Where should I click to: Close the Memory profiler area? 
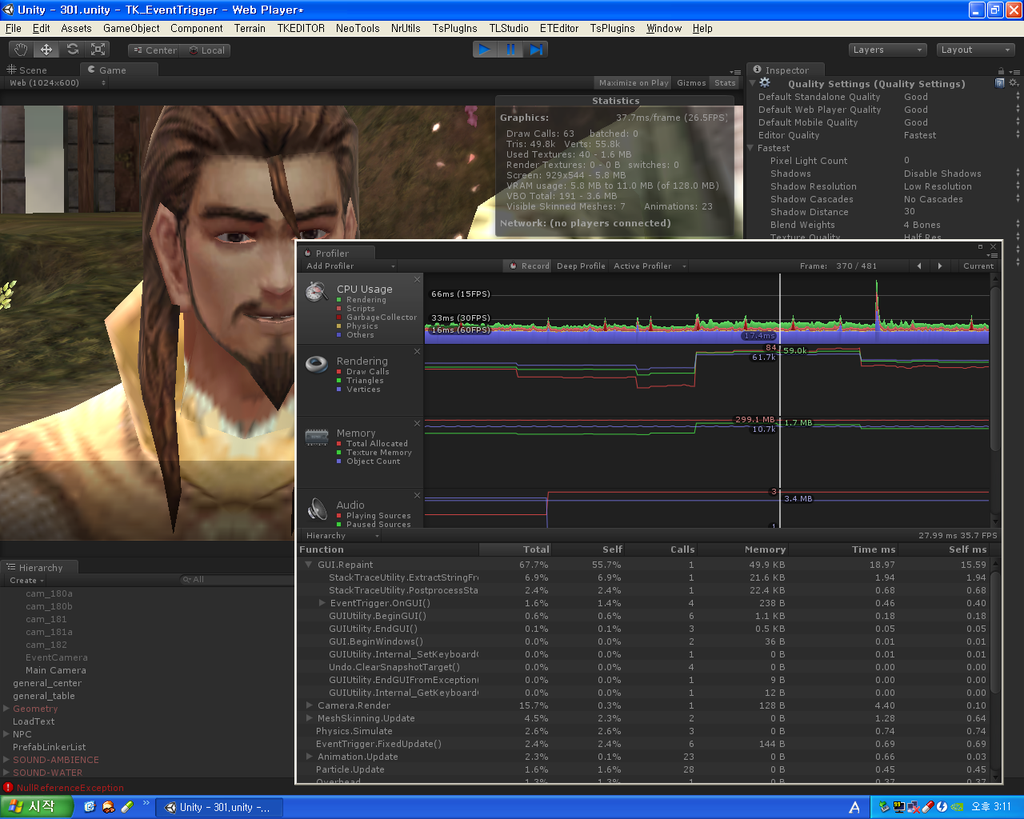pos(417,423)
